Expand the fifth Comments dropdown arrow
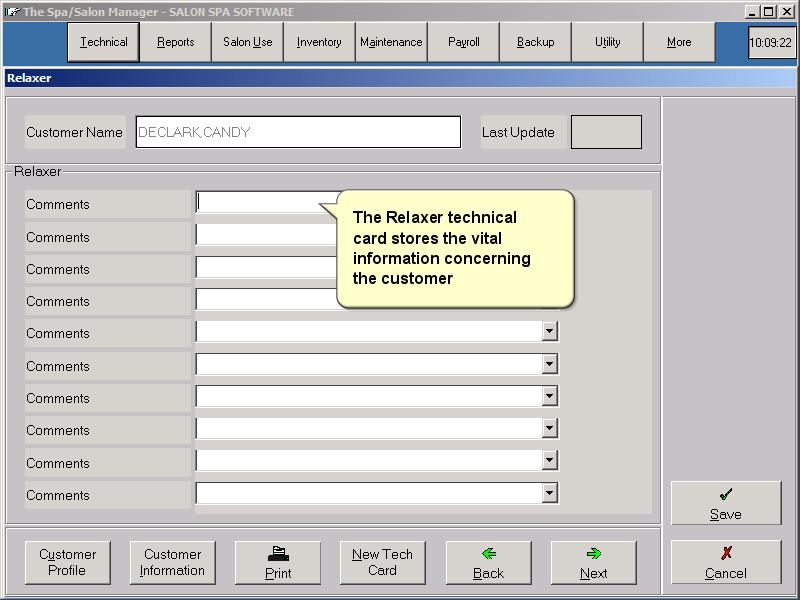This screenshot has width=800, height=600. coord(549,332)
